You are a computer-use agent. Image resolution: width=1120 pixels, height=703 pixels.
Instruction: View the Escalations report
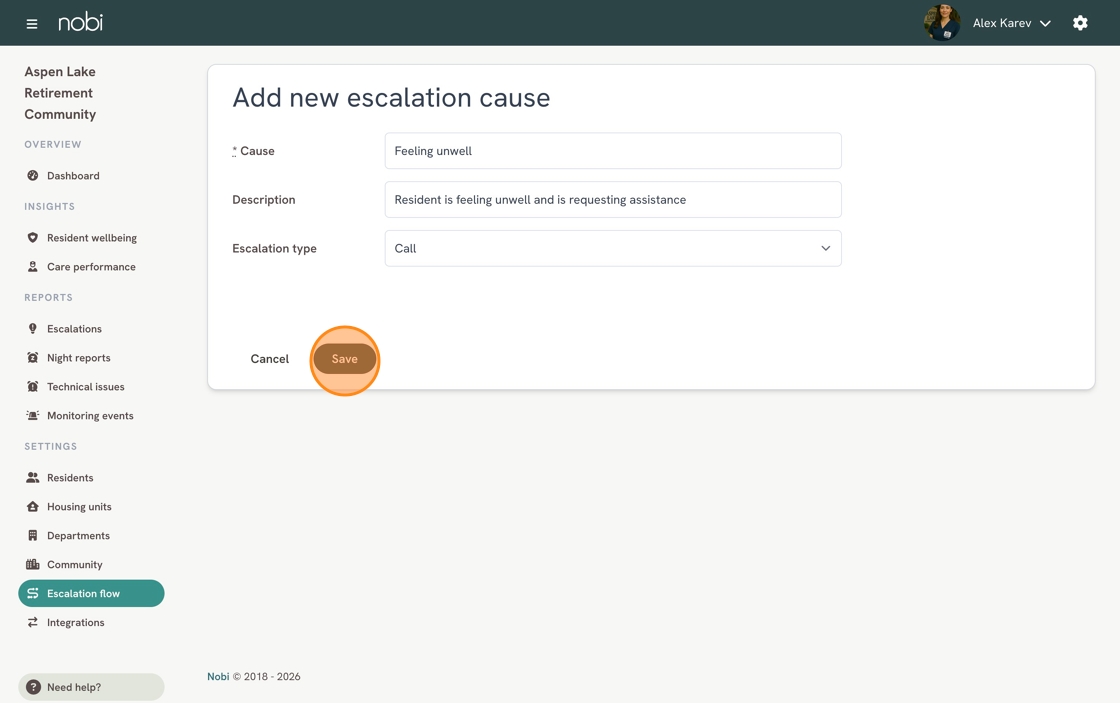click(x=74, y=329)
